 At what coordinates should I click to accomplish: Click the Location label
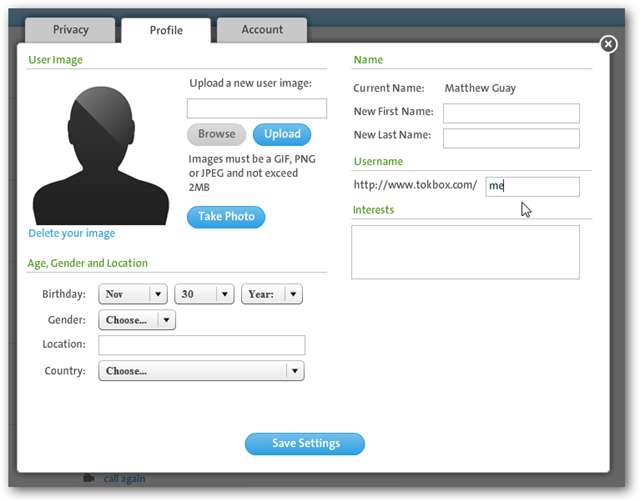[x=64, y=344]
